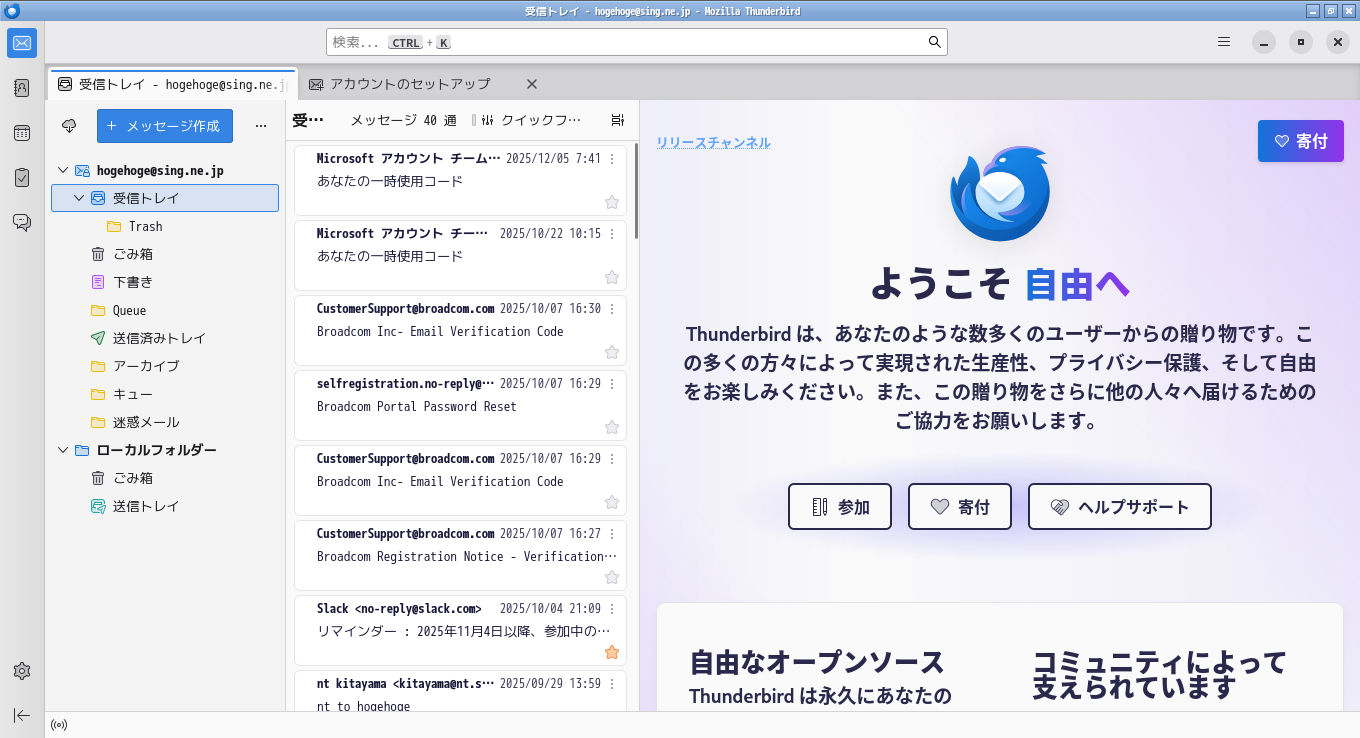Toggle the Quick Filter bar

(530, 120)
